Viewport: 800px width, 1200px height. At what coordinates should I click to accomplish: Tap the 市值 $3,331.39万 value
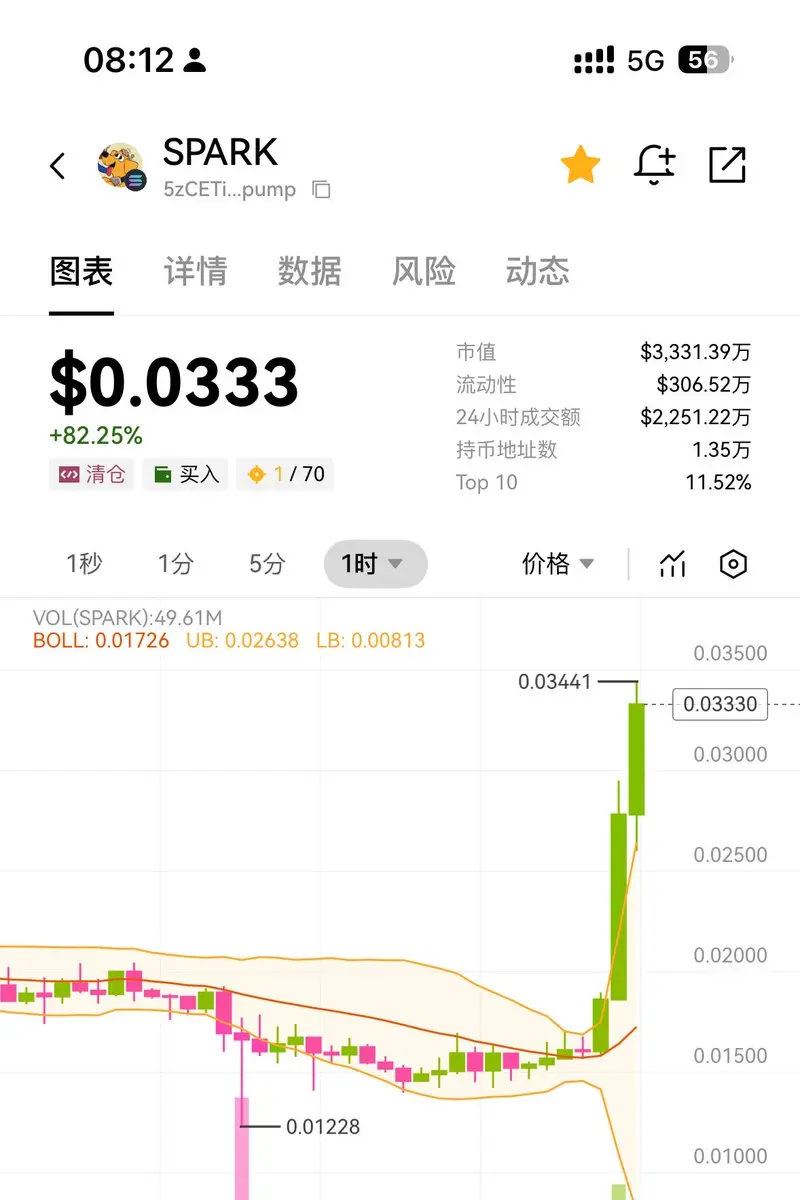click(x=696, y=352)
